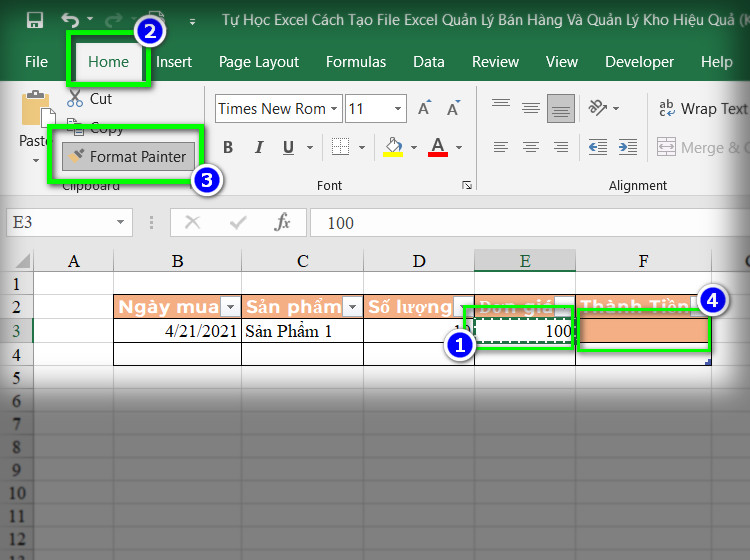Image resolution: width=750 pixels, height=560 pixels.
Task: Switch to the Insert ribbon tab
Action: click(x=174, y=62)
